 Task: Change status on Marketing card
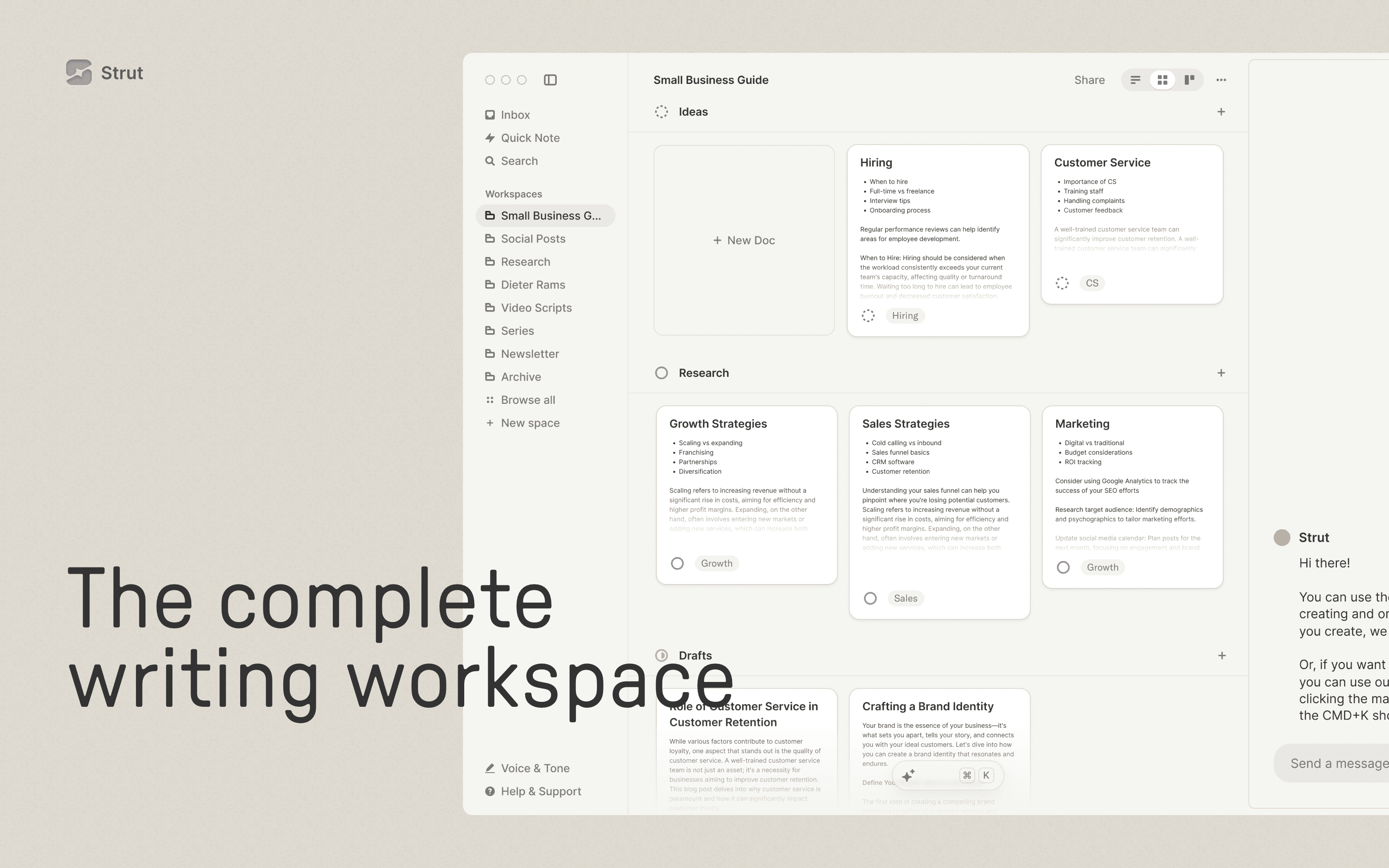(1063, 568)
